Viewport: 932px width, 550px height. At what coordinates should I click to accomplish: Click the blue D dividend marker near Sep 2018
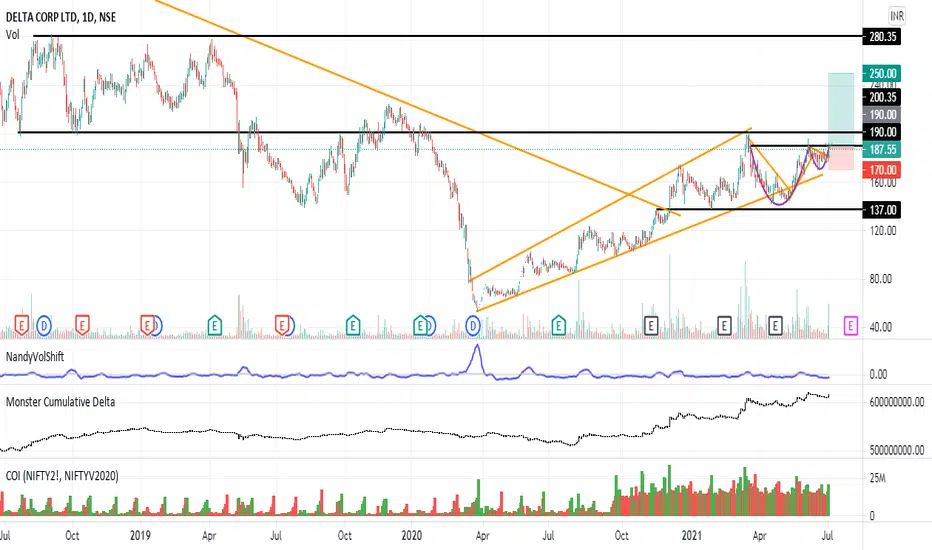44,325
